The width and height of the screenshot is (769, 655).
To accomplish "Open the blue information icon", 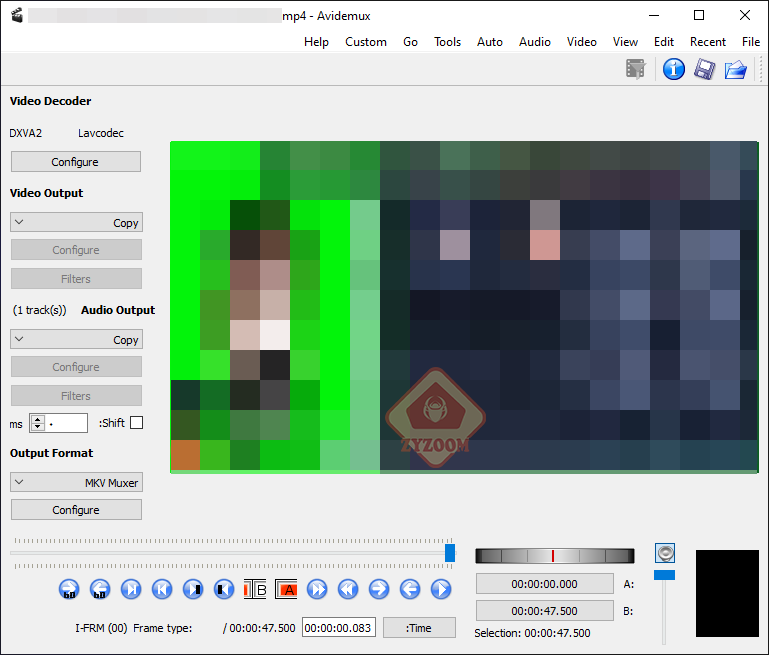I will [x=674, y=69].
